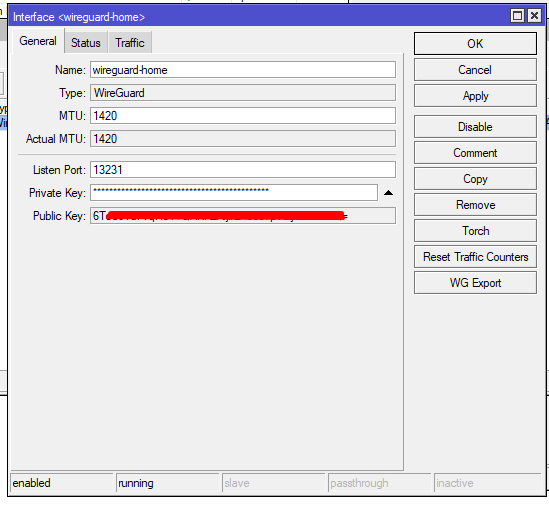Click the 'inactive' status indicator
The width and height of the screenshot is (549, 505).
(488, 483)
